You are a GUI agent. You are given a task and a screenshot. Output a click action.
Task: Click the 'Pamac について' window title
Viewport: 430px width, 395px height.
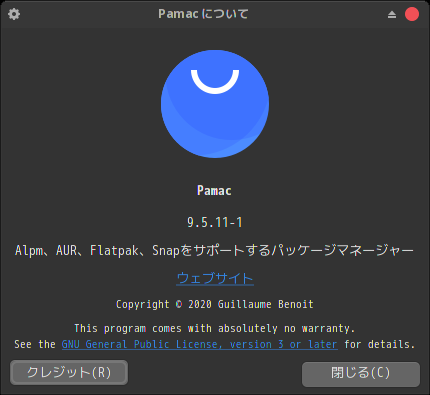pos(203,14)
